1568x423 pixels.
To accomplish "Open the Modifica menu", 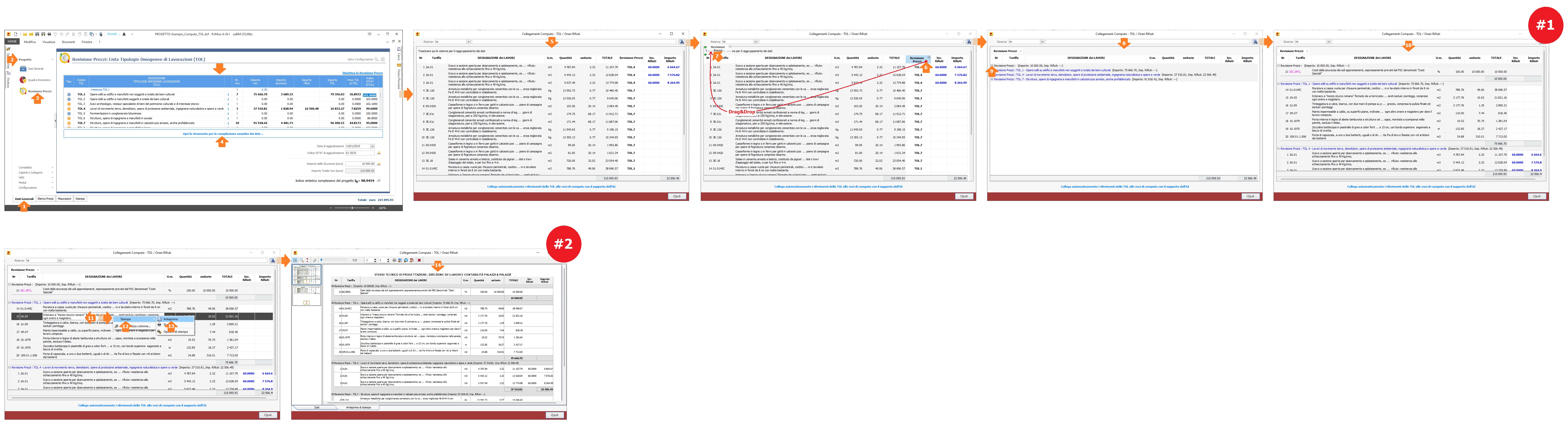I will click(x=30, y=42).
